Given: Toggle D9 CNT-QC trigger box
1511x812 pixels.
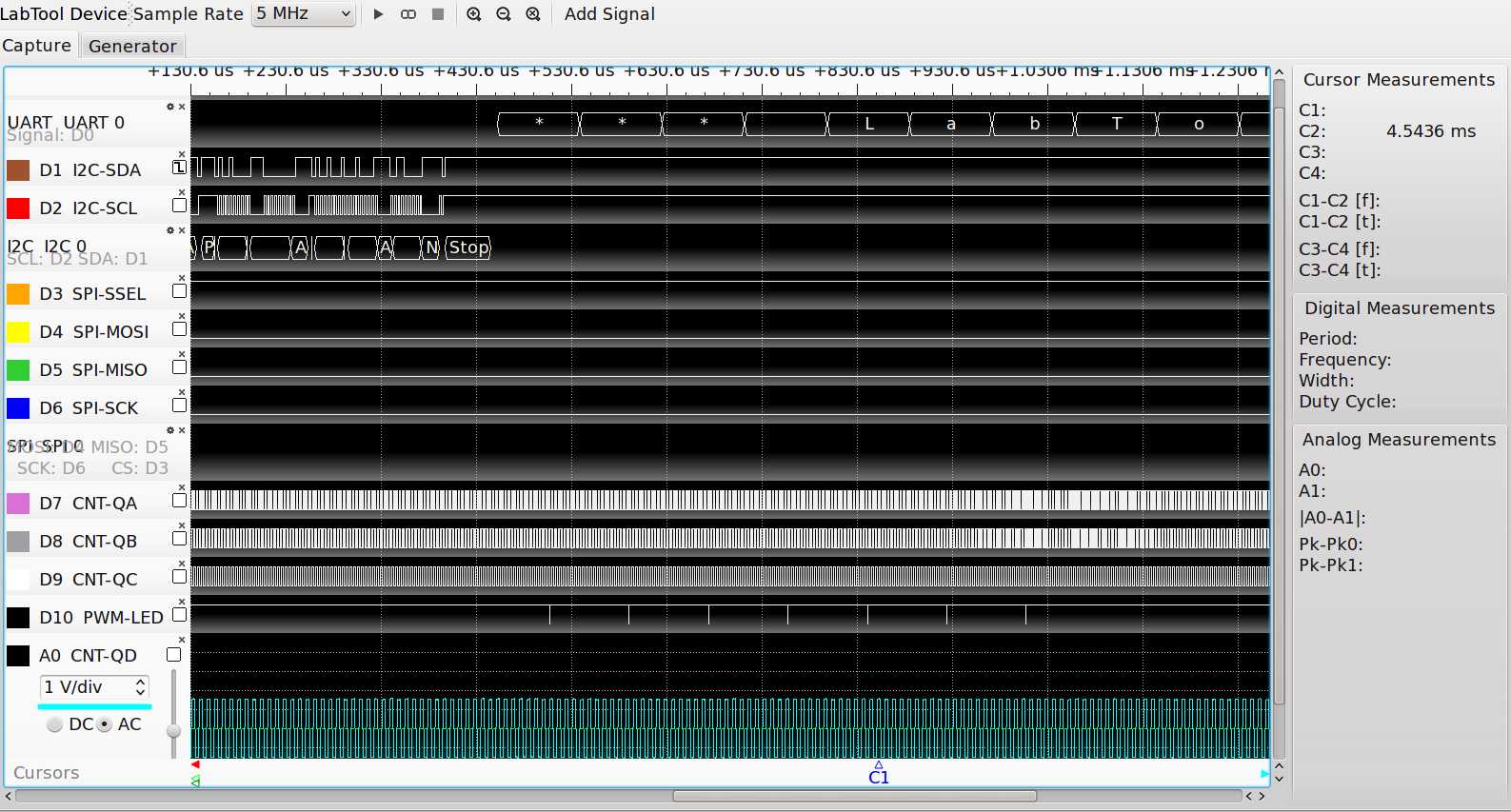Looking at the screenshot, I should click(179, 577).
